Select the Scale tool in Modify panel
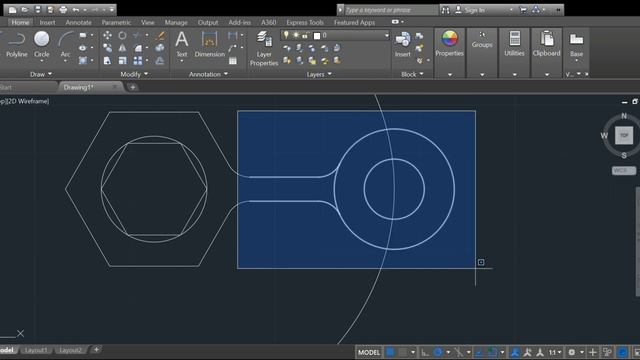The image size is (640, 360). pyautogui.click(x=122, y=61)
